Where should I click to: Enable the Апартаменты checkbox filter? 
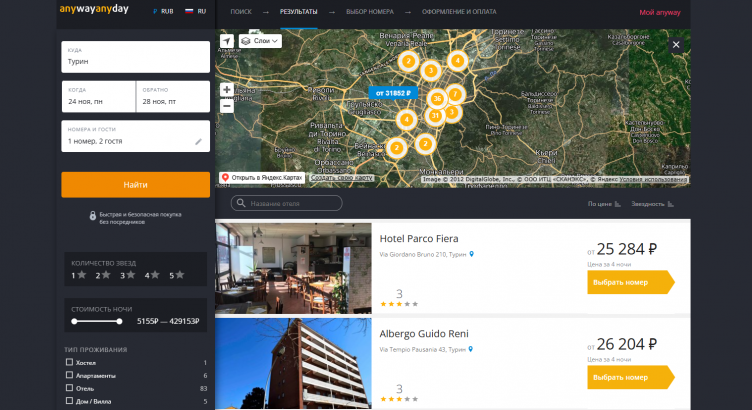pos(70,375)
